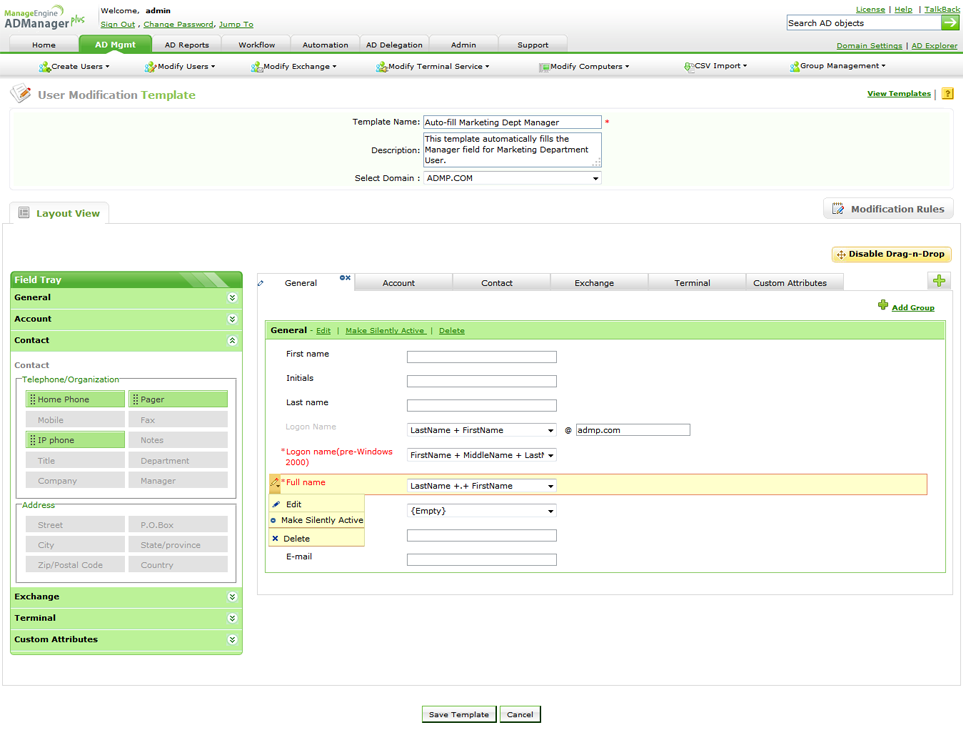This screenshot has width=963, height=729.
Task: Click the green search arrow icon
Action: 950,23
